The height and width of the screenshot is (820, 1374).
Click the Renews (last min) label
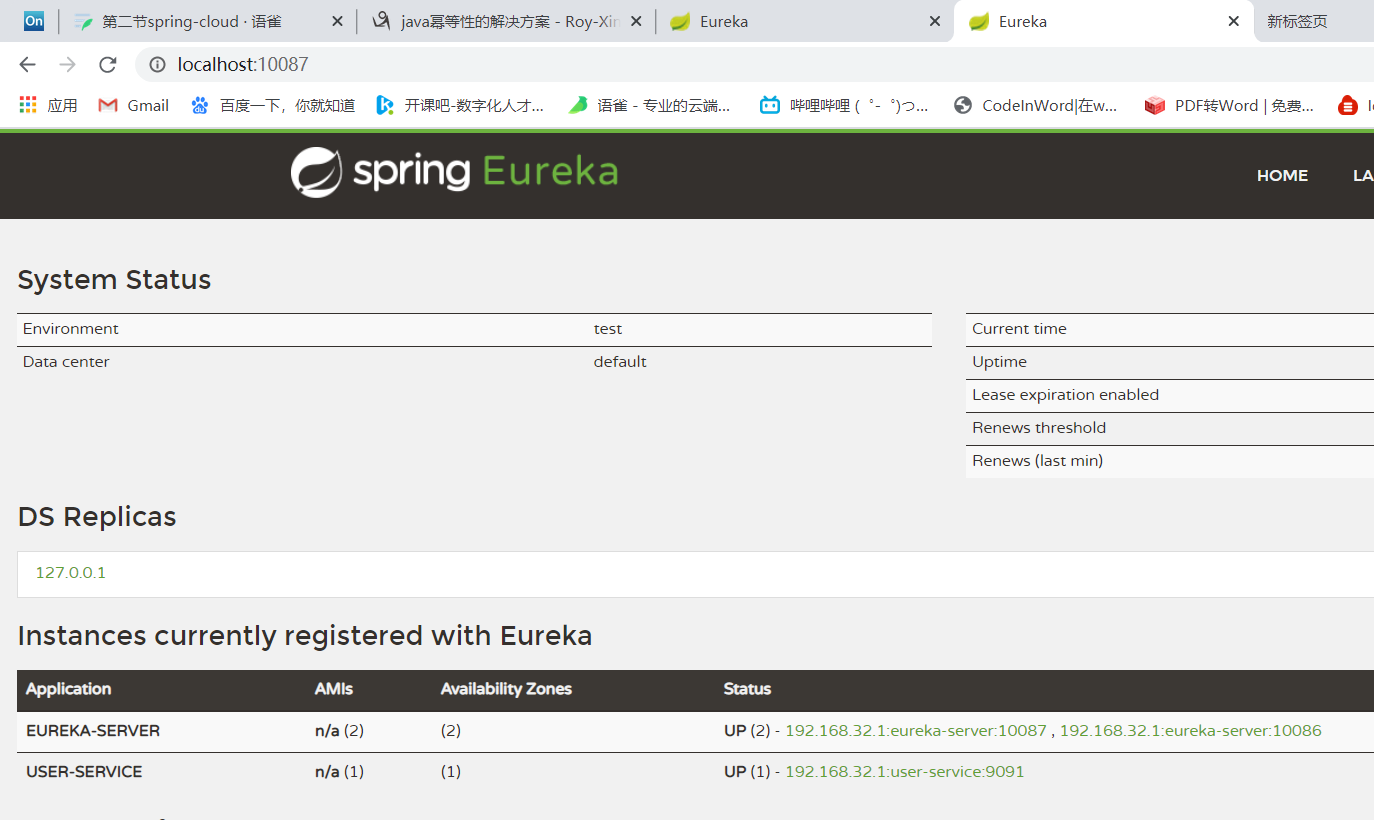tap(1037, 461)
